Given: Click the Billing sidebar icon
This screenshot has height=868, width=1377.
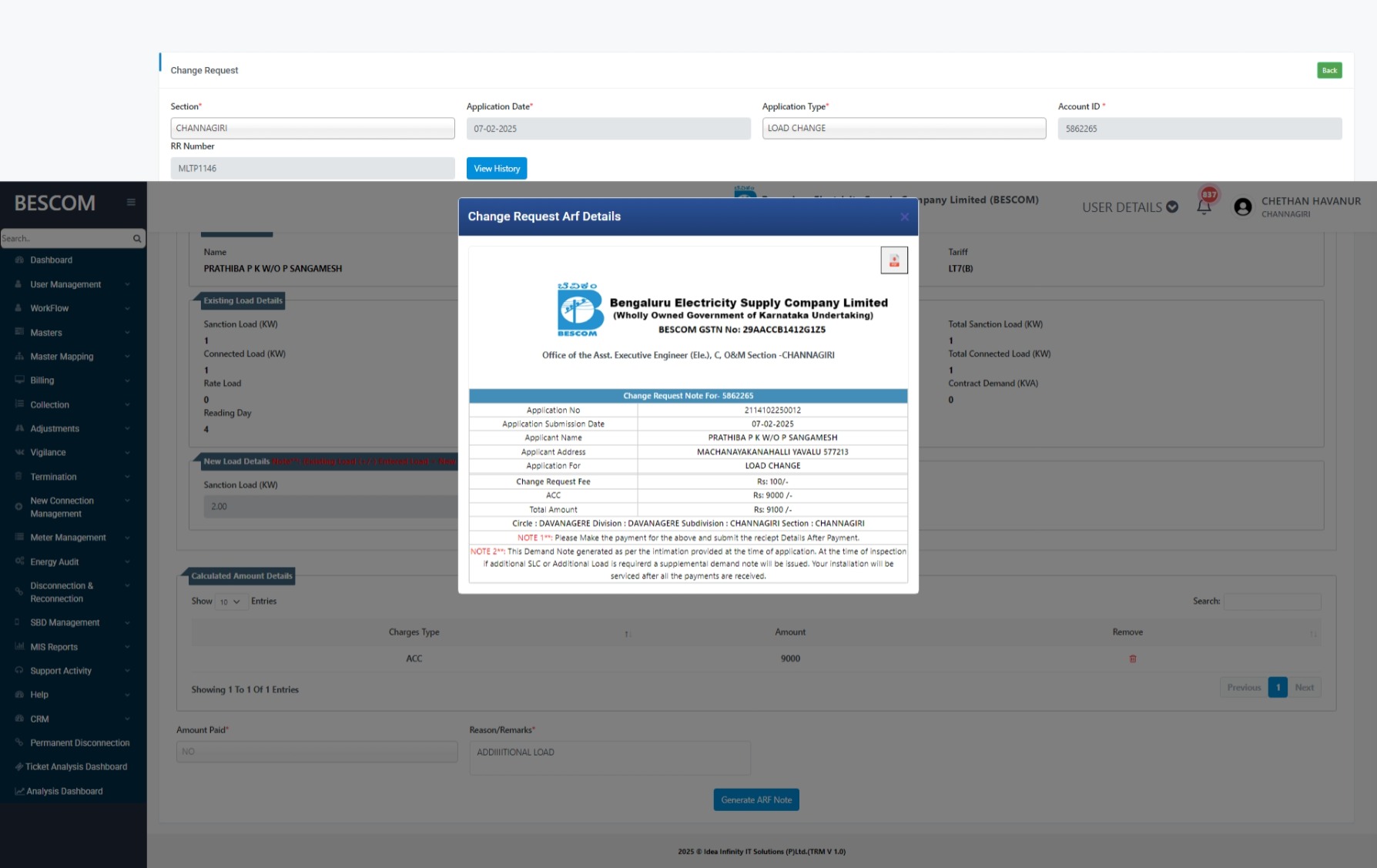Looking at the screenshot, I should (19, 380).
